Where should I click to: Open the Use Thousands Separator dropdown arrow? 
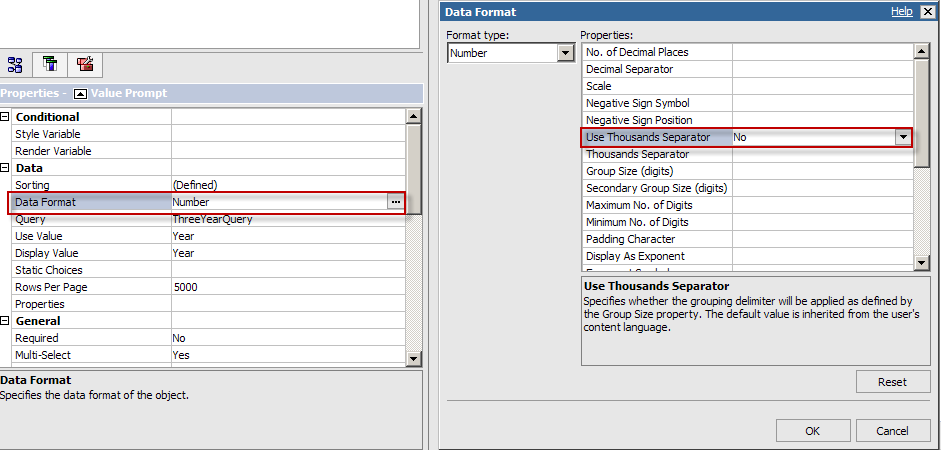point(904,137)
